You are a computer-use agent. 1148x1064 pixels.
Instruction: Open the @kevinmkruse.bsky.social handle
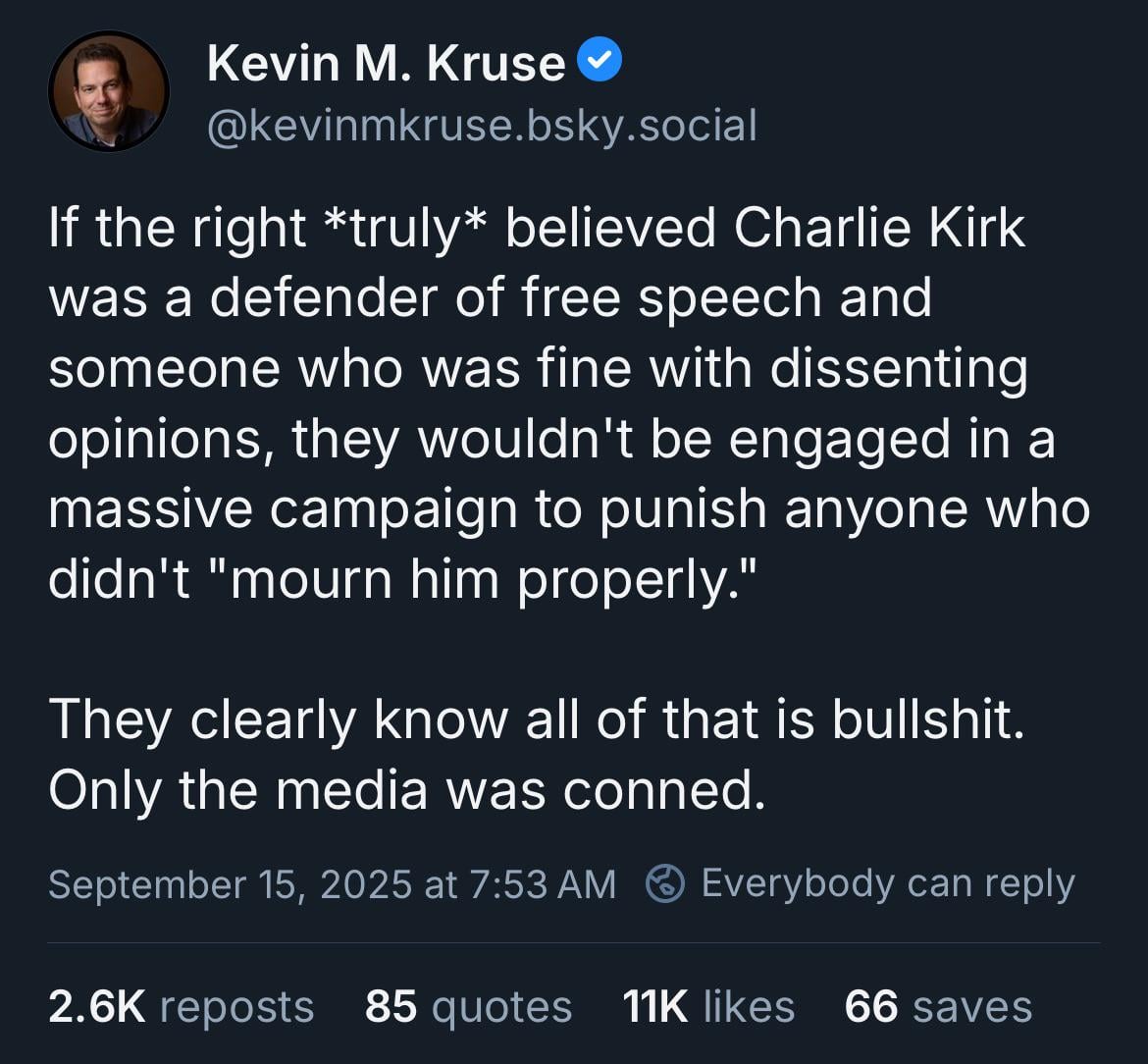point(482,126)
